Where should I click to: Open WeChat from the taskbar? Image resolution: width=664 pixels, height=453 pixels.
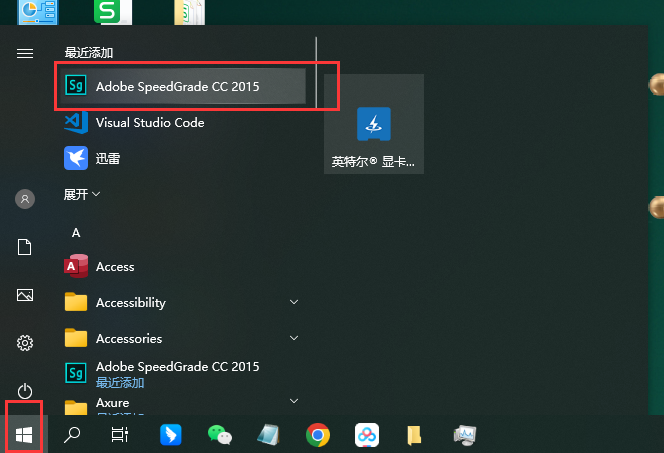click(220, 435)
